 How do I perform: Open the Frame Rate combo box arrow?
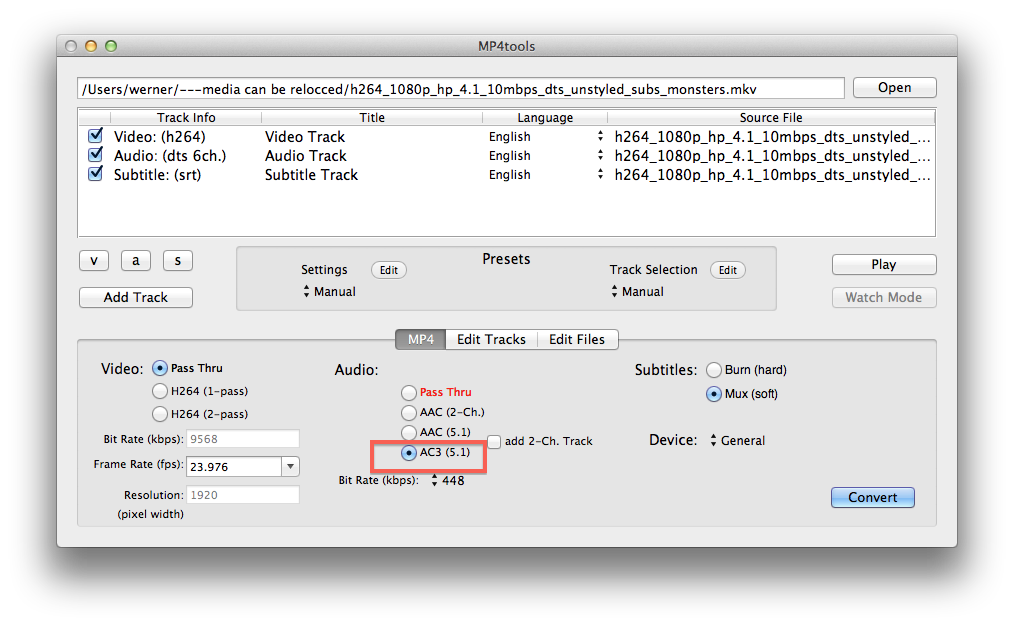point(290,466)
